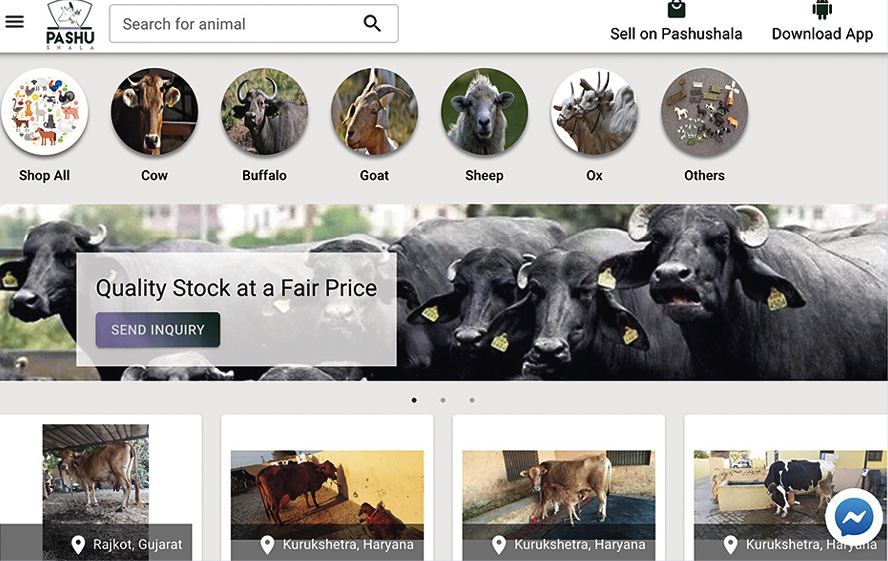Image resolution: width=888 pixels, height=561 pixels.
Task: Focus the Search for animal field
Action: 254,24
